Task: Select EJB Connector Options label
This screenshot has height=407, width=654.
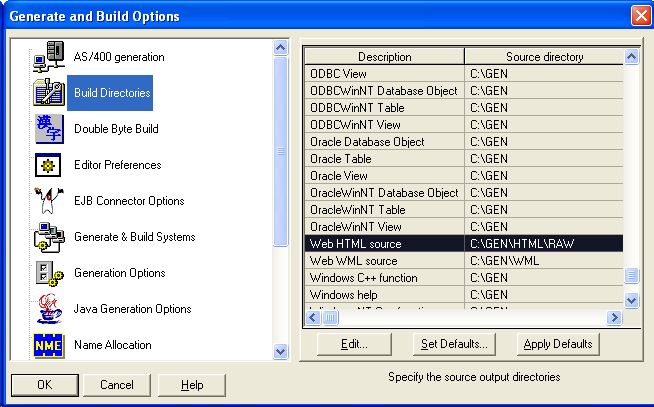Action: point(129,201)
